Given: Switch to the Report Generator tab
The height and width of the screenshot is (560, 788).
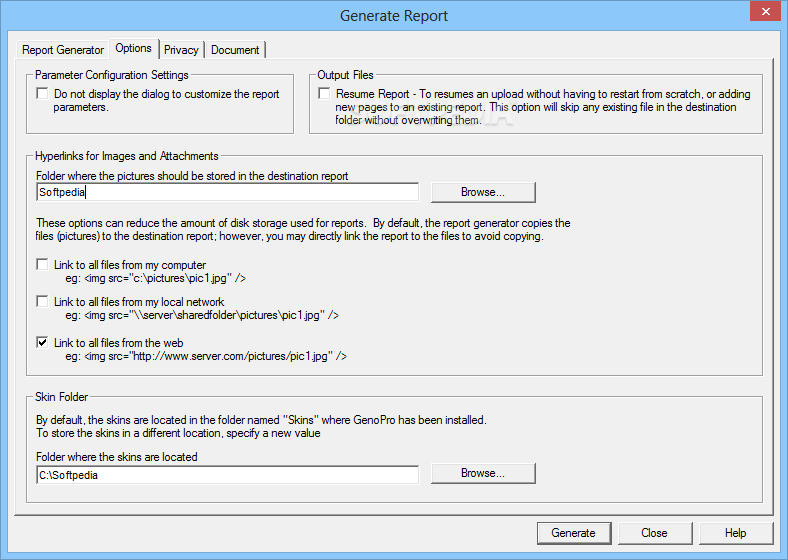Looking at the screenshot, I should 63,50.
